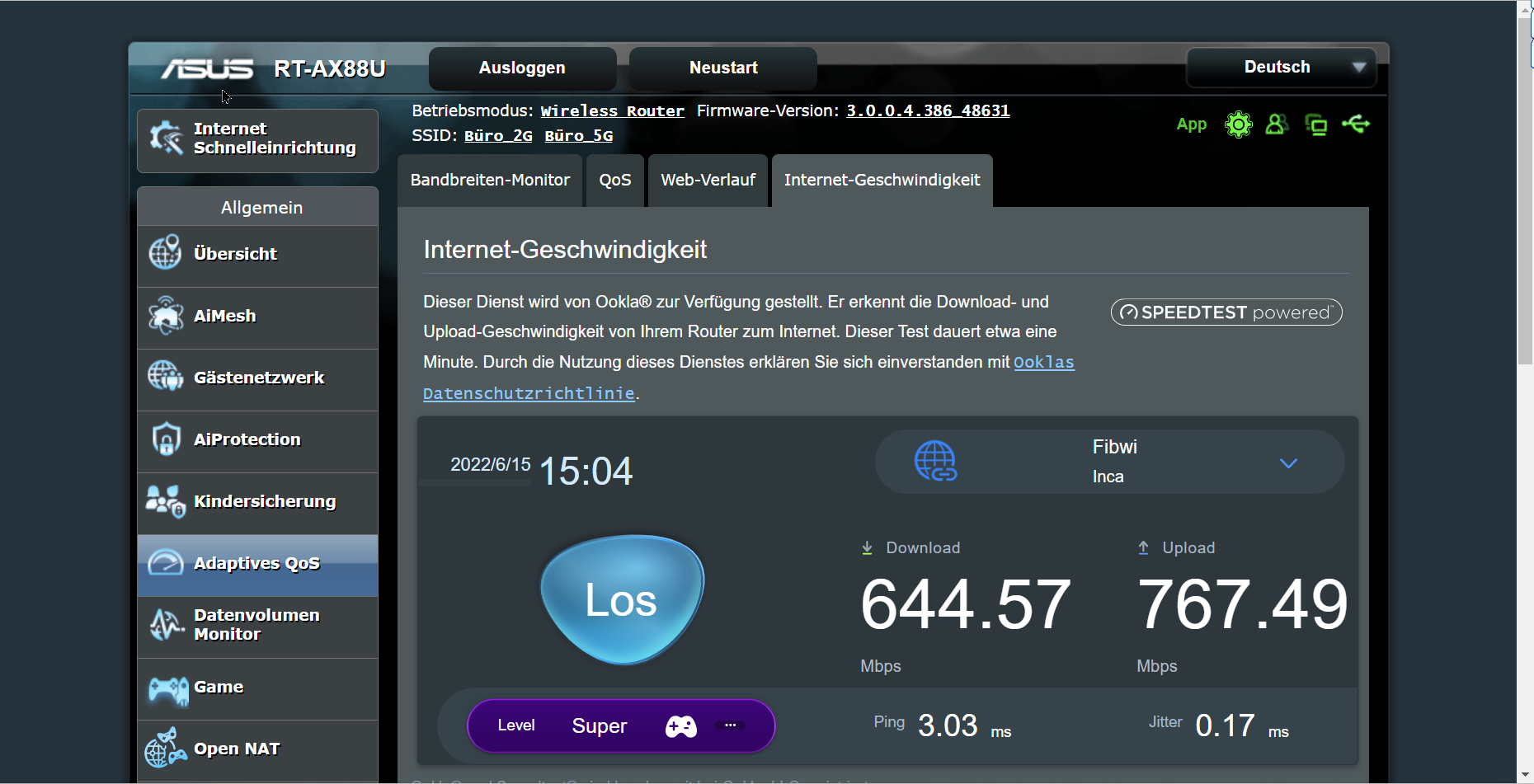Click the date 2022/6/15
Viewport: 1534px width, 784px height.
491,464
